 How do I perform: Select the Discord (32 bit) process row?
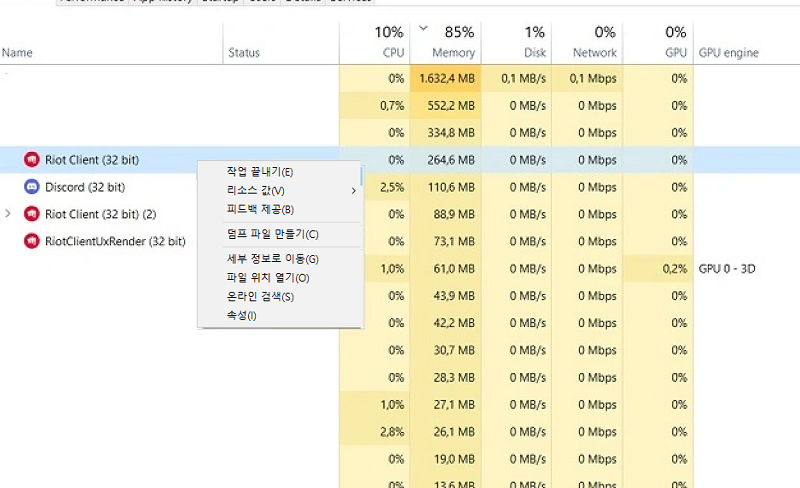point(85,187)
